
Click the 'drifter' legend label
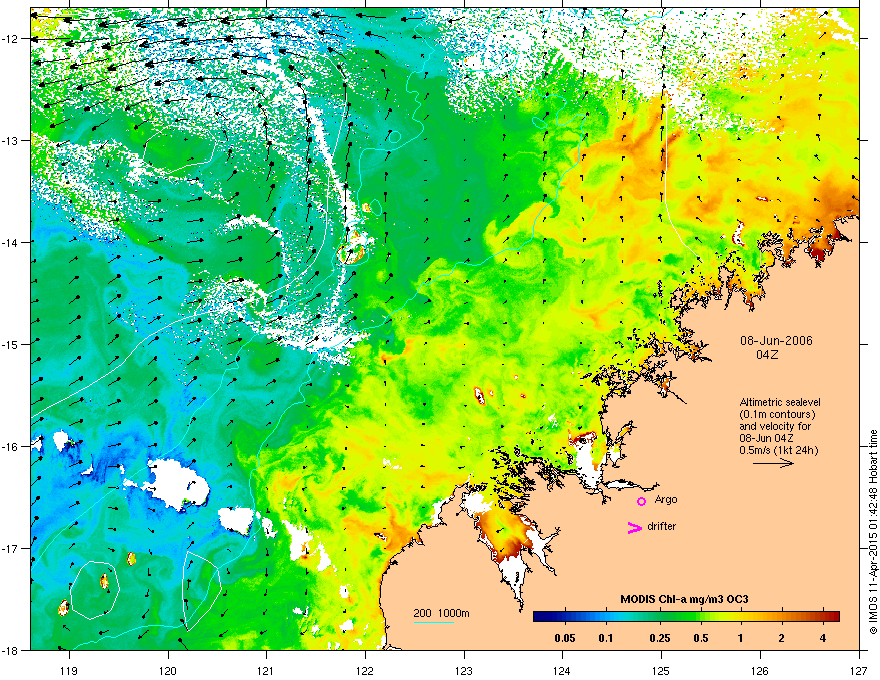tap(662, 526)
